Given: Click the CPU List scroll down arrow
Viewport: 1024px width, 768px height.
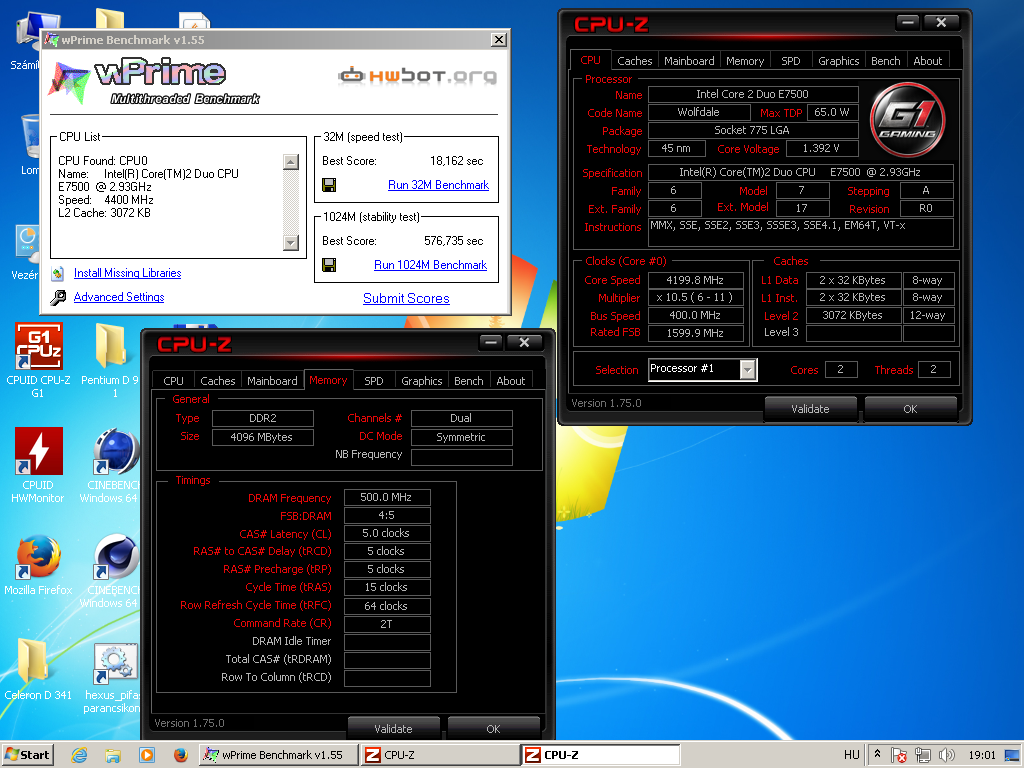Looking at the screenshot, I should click(291, 242).
